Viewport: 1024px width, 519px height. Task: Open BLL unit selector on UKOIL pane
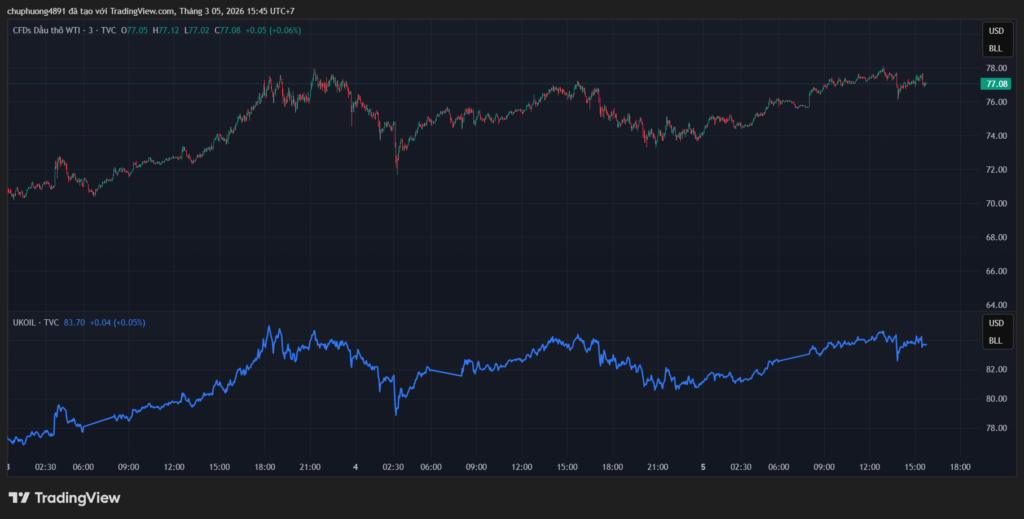(995, 341)
